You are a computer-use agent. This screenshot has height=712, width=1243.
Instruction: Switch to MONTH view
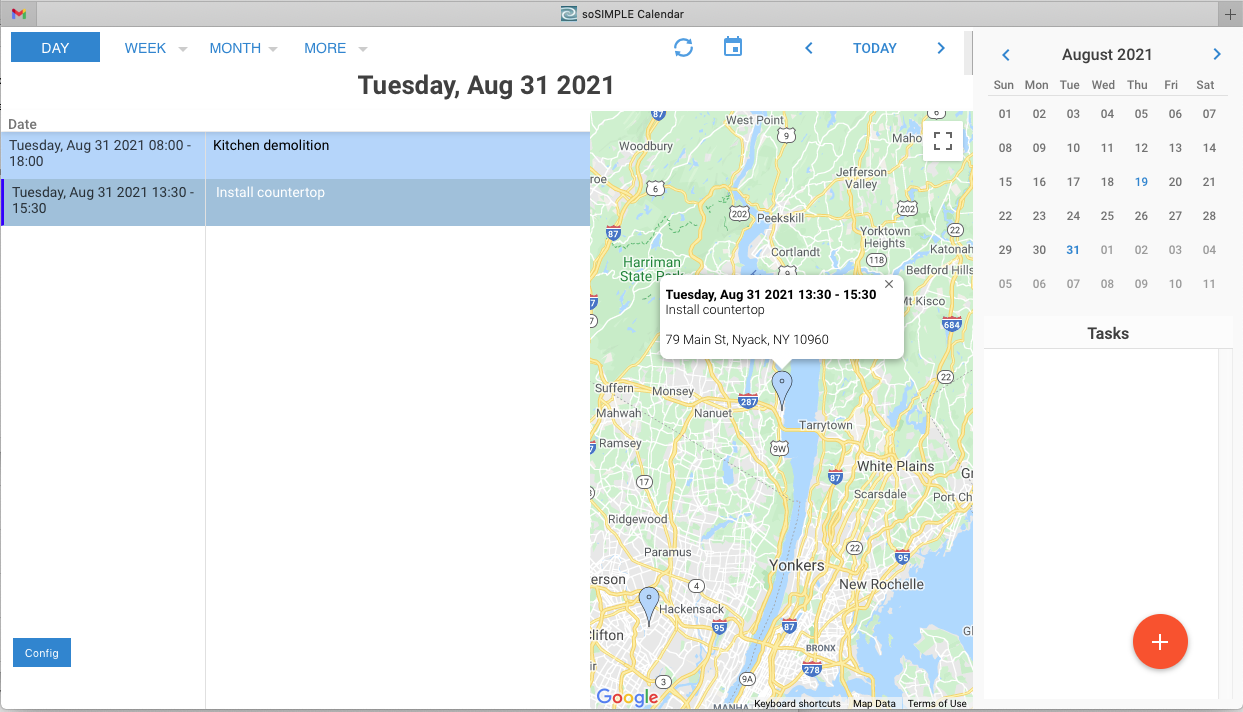click(x=235, y=48)
